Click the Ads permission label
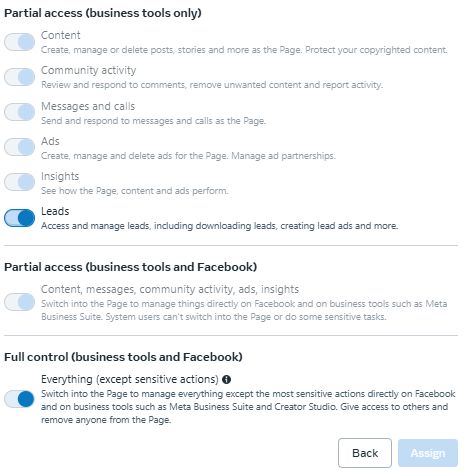This screenshot has height=471, width=466. tap(50, 141)
